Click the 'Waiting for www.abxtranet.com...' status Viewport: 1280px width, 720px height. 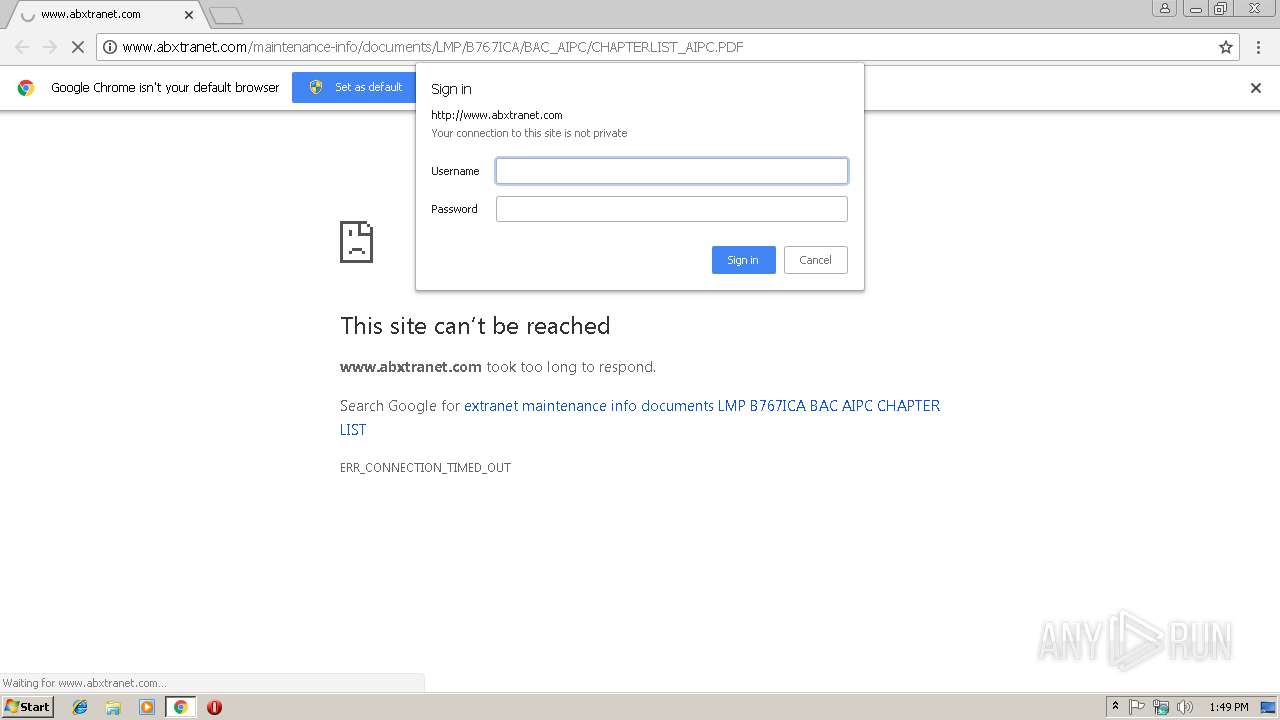click(84, 683)
